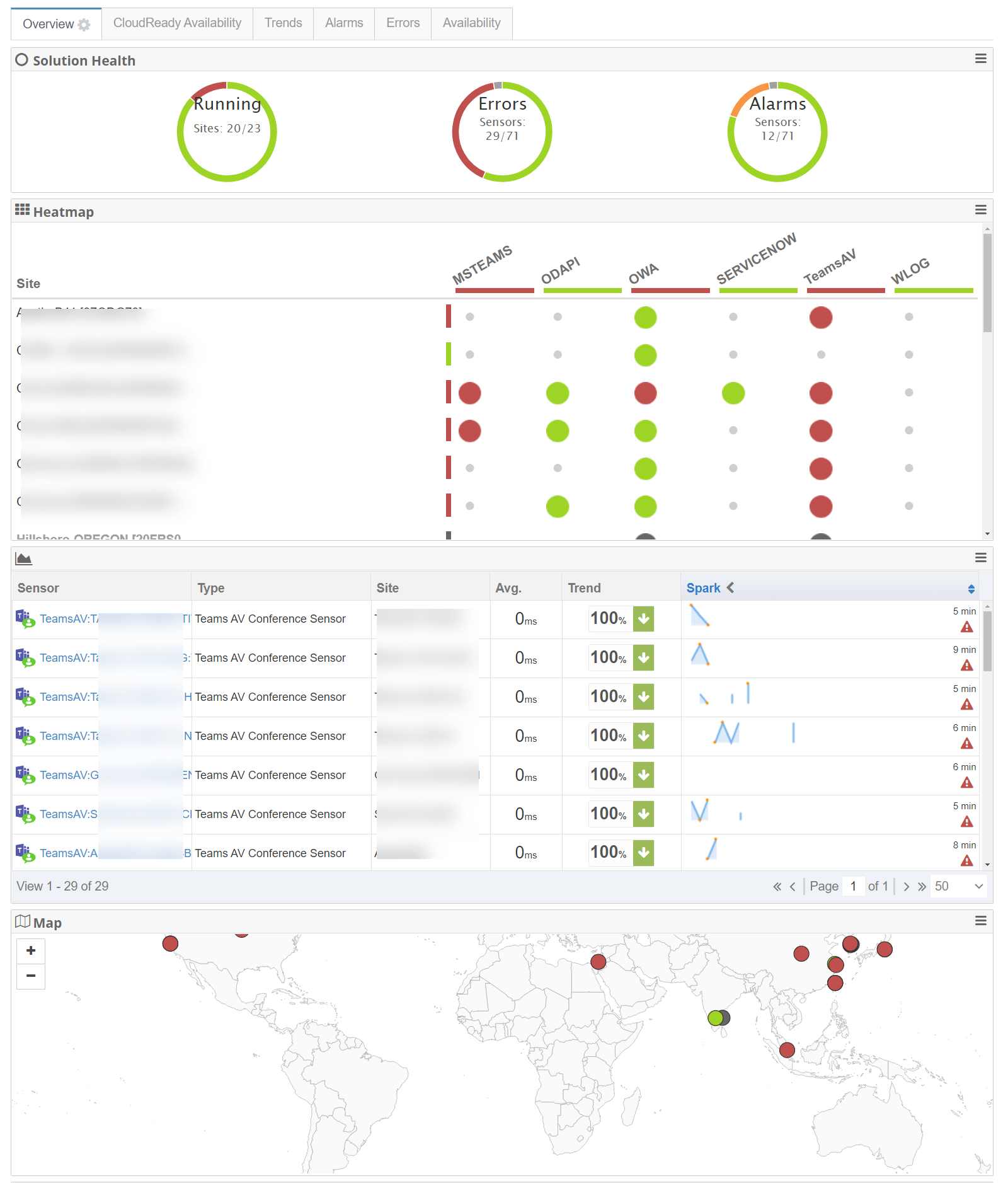Open the Overview tab settings gear

(x=84, y=25)
